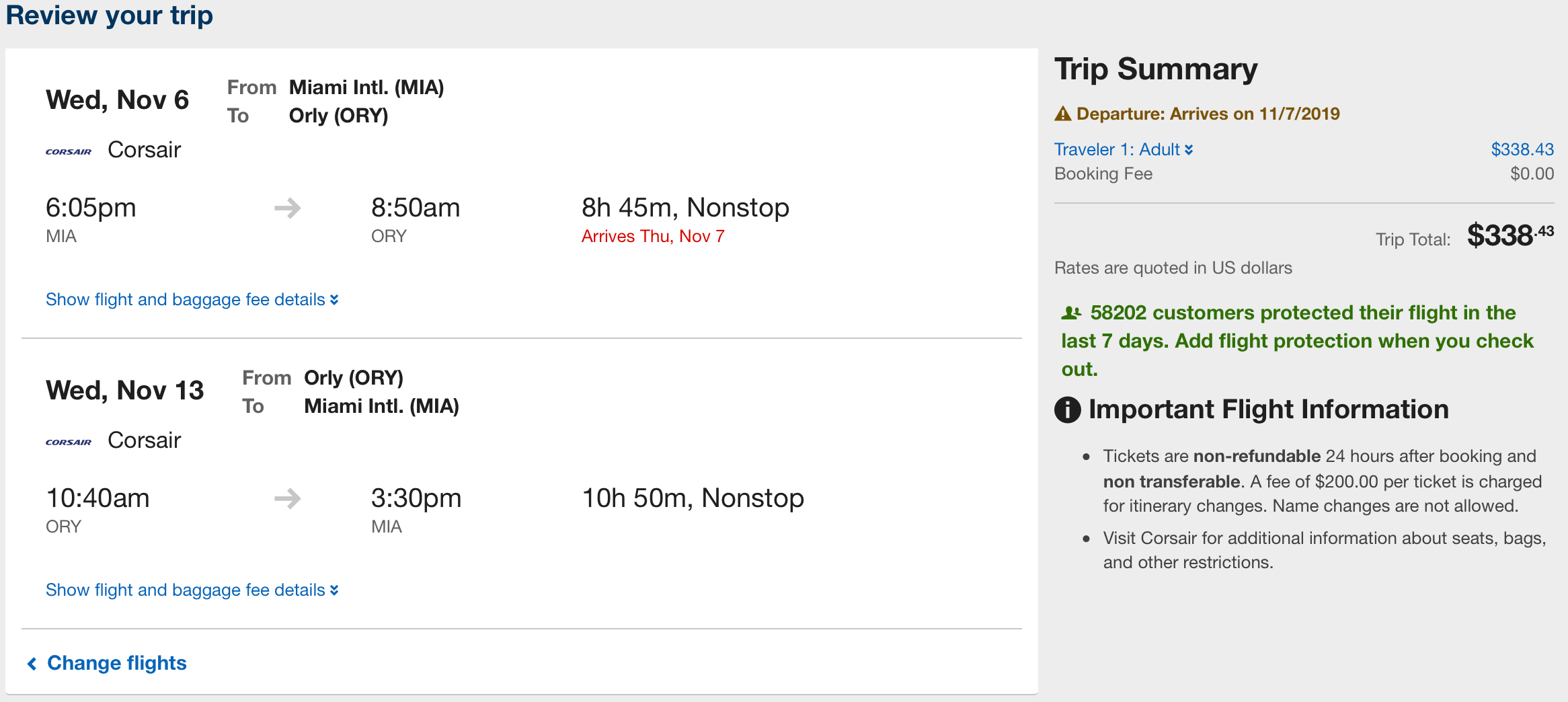The height and width of the screenshot is (702, 1568).
Task: Go back via the Change flights link
Action: (116, 663)
